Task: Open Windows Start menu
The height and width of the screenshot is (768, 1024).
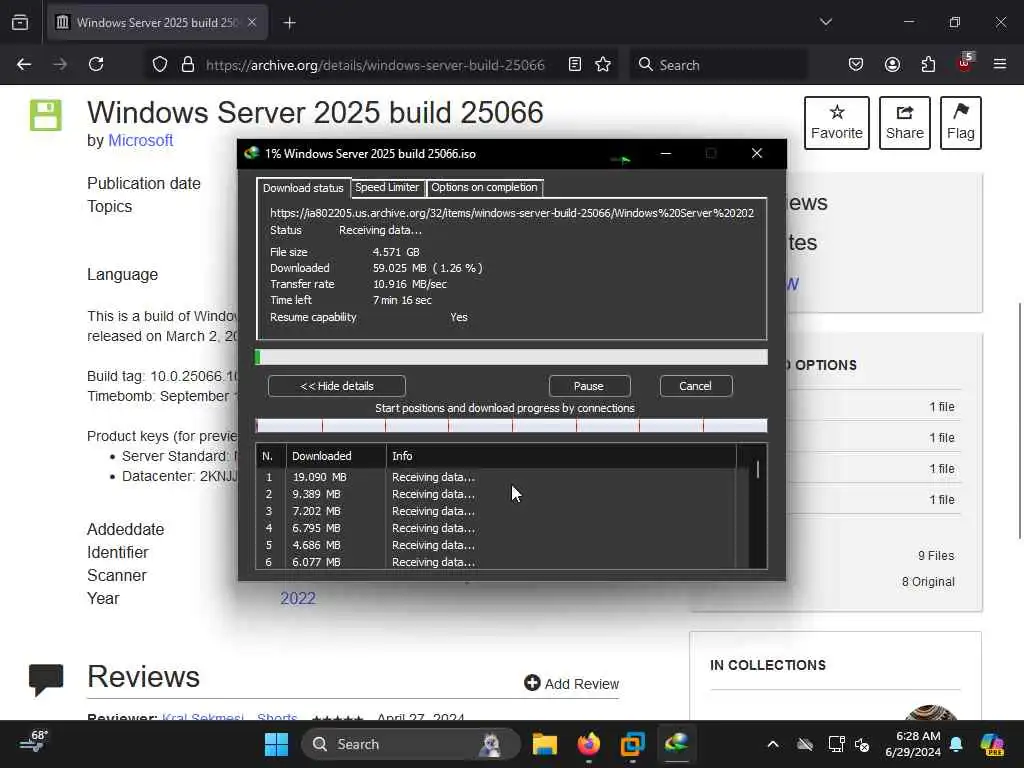Action: (x=276, y=744)
